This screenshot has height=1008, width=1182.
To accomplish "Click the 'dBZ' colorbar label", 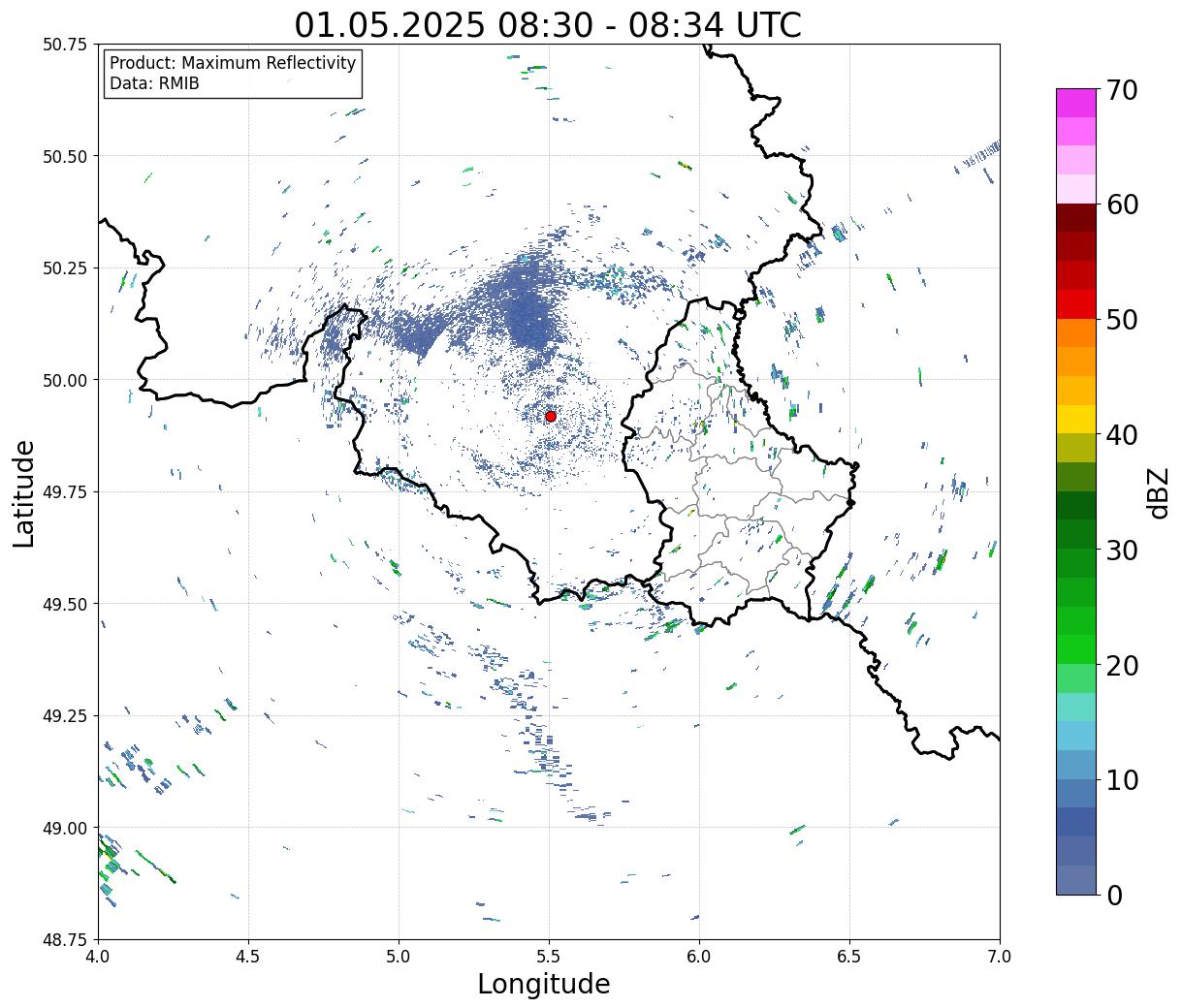I will tap(1159, 491).
